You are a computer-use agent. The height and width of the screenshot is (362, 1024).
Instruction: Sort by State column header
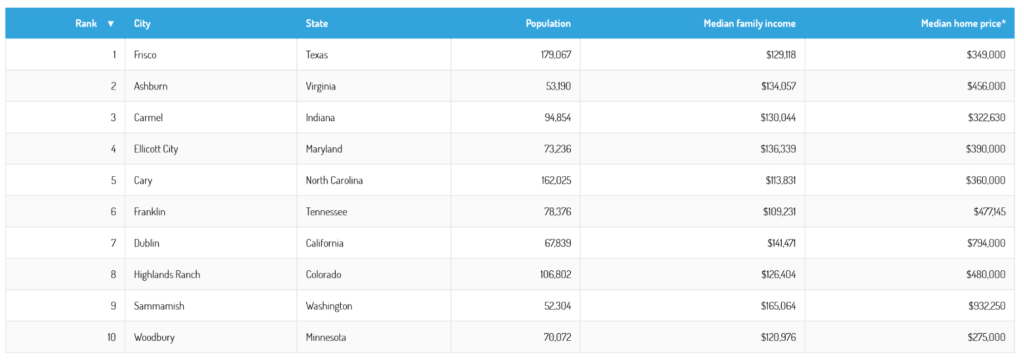317,24
